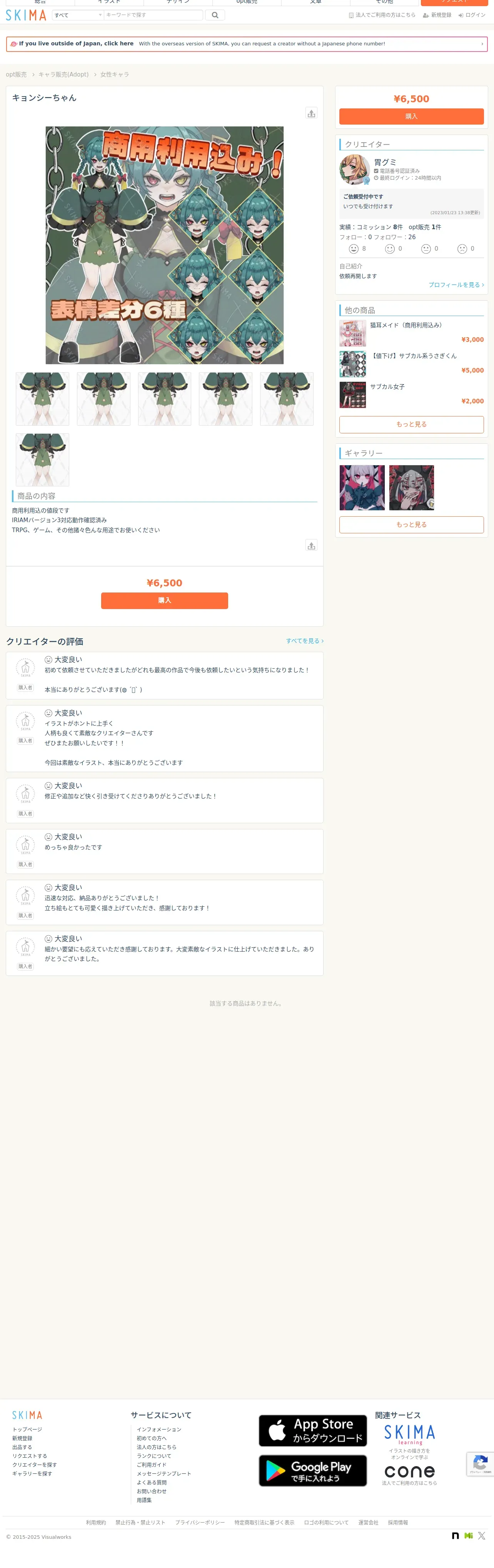494x1568 pixels.
Task: Click creator 胃グミ's avatar
Action: coord(354,170)
